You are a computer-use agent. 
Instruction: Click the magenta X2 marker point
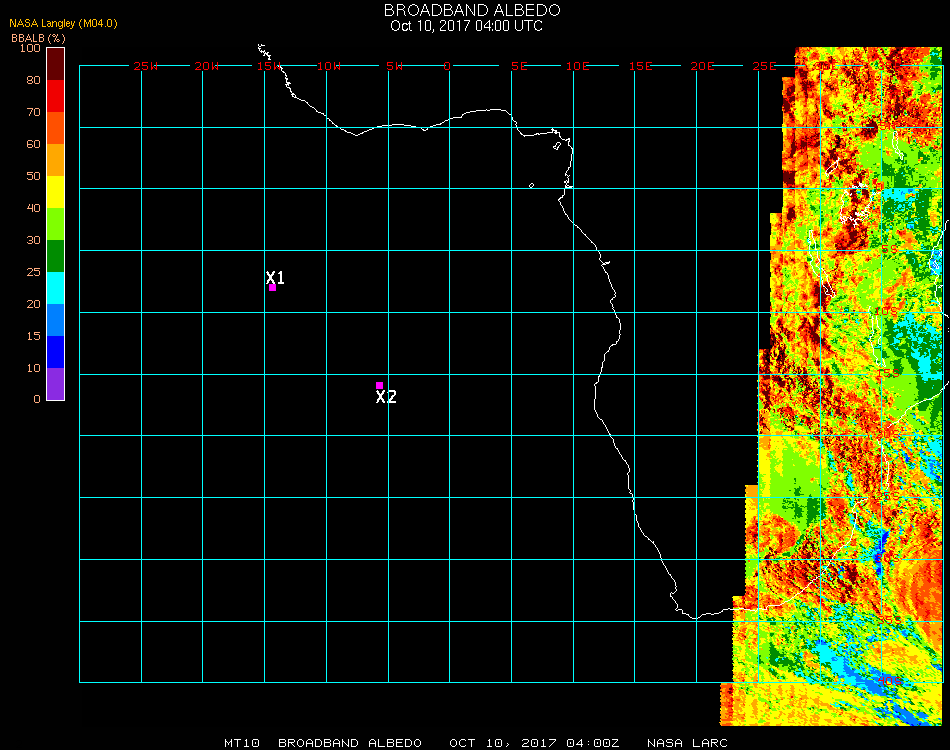click(x=379, y=385)
